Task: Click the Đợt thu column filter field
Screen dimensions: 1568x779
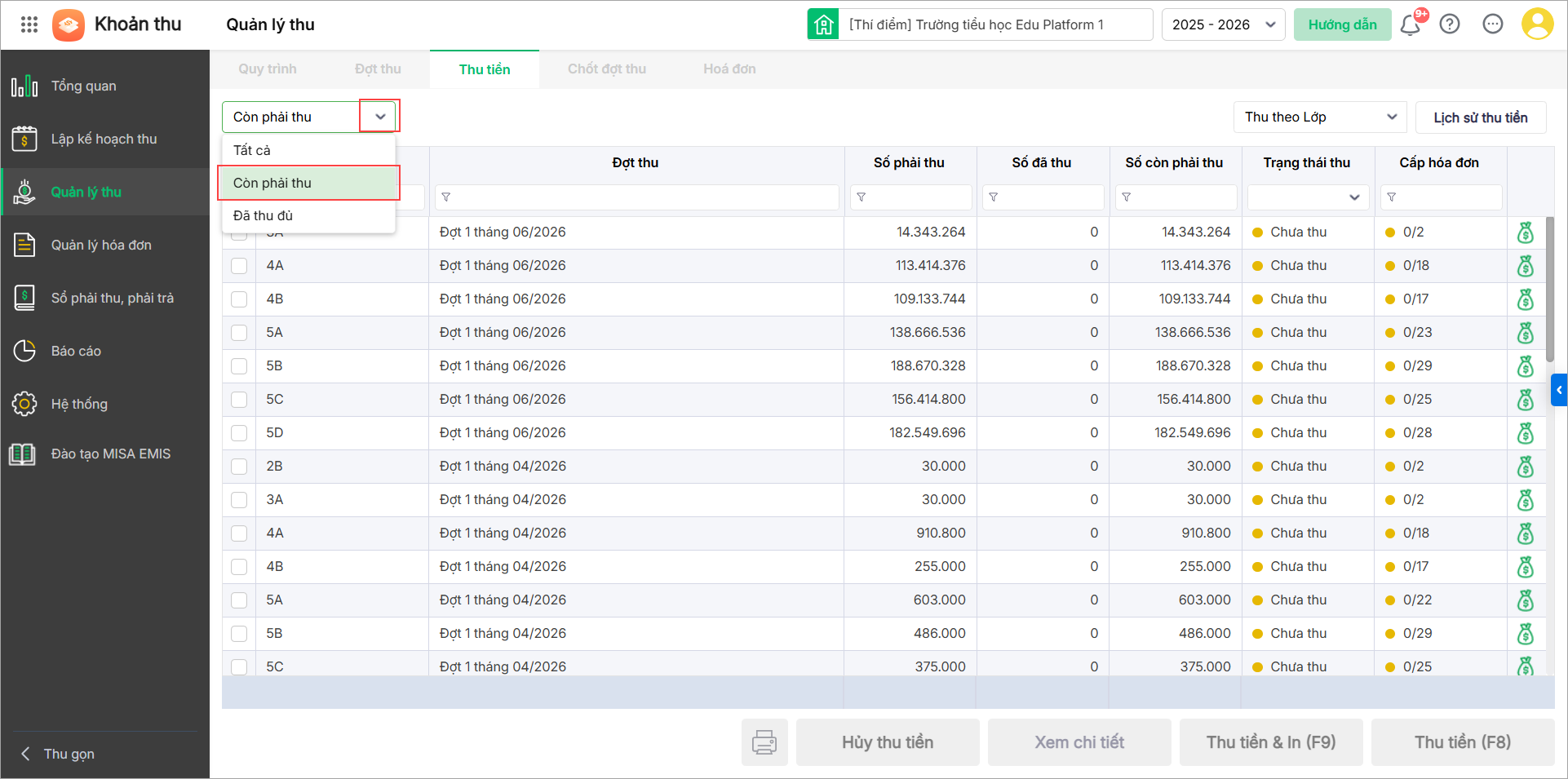Action: [636, 197]
